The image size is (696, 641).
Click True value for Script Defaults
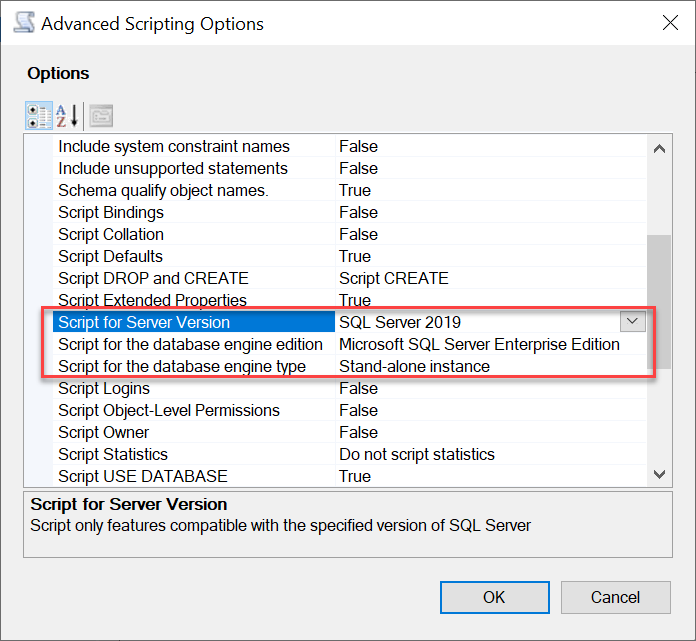[355, 256]
